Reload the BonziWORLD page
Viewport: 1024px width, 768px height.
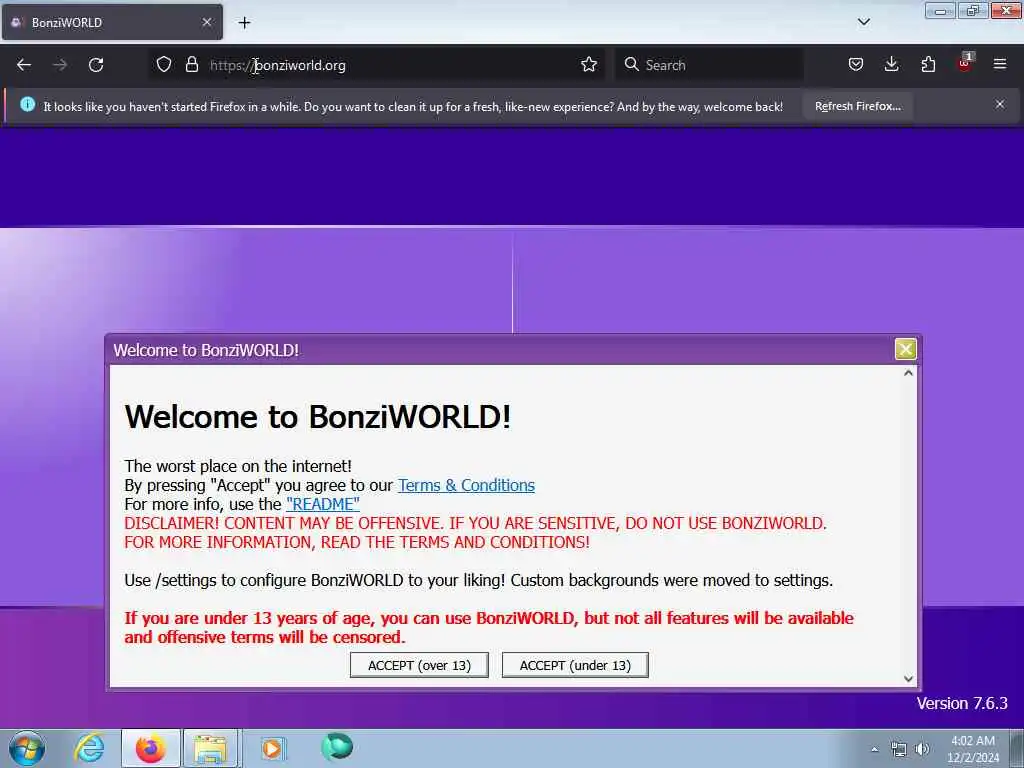pos(96,65)
